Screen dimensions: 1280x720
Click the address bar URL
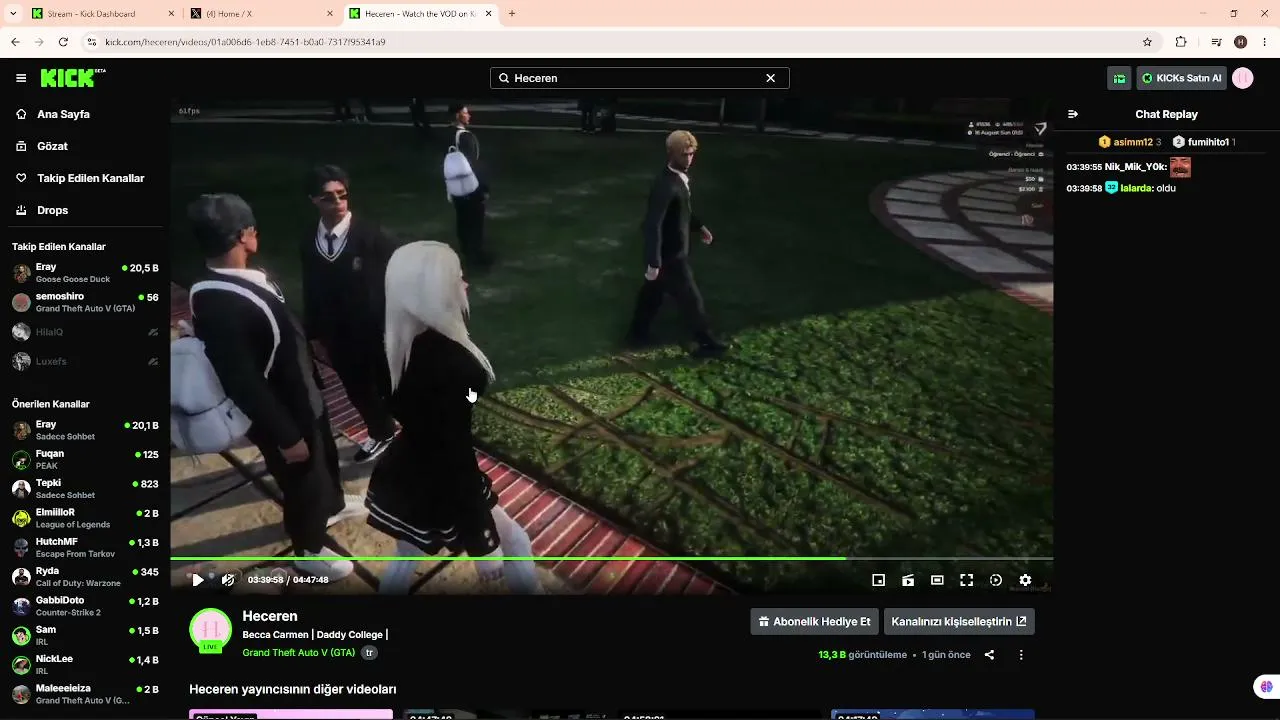[x=245, y=42]
